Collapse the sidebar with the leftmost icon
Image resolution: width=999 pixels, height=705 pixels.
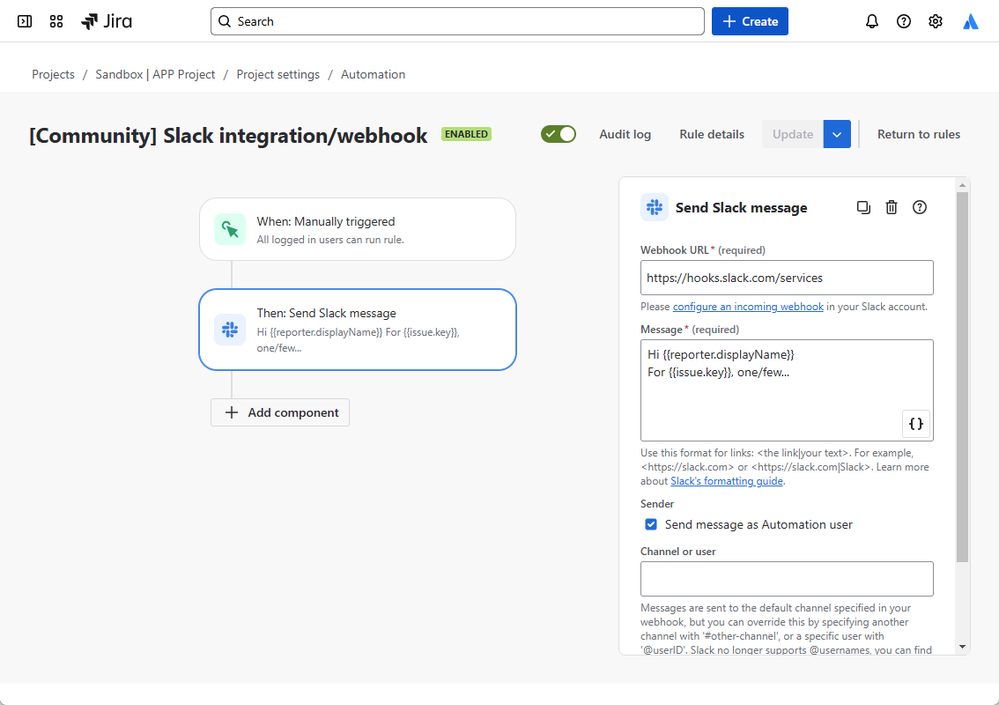[24, 20]
